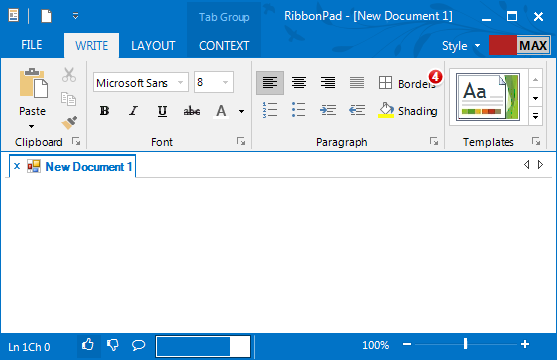Toggle bold formatting
Screen dimensions: 557x360
pyautogui.click(x=104, y=111)
